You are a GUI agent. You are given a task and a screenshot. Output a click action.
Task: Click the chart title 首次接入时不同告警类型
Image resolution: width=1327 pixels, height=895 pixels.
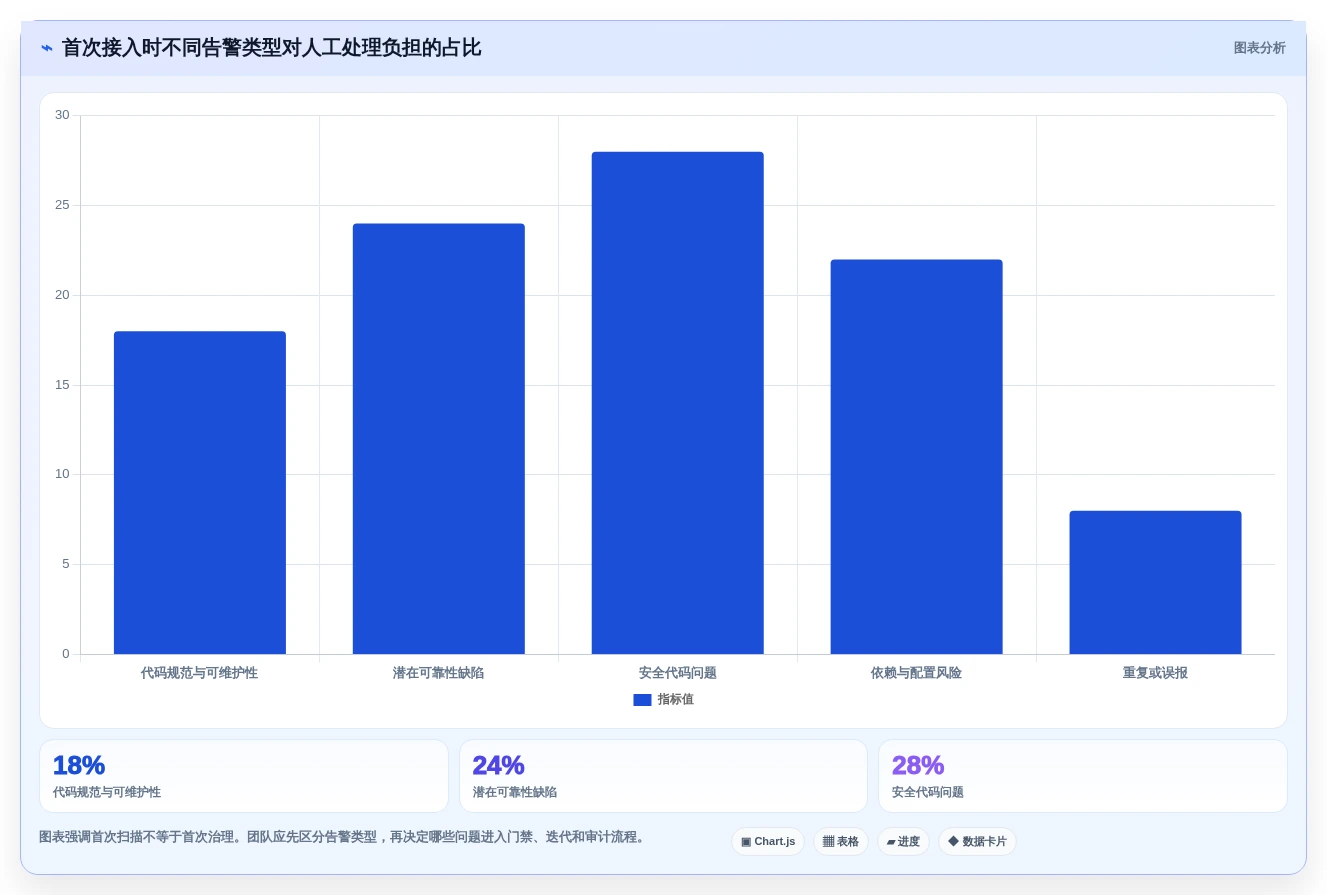[x=272, y=48]
